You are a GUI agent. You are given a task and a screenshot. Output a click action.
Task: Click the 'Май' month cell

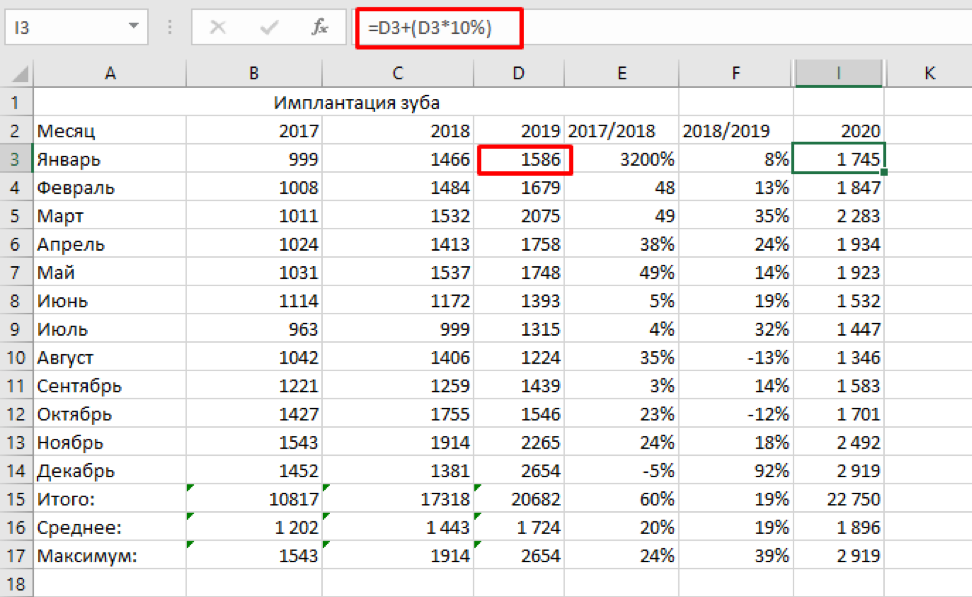pos(110,272)
